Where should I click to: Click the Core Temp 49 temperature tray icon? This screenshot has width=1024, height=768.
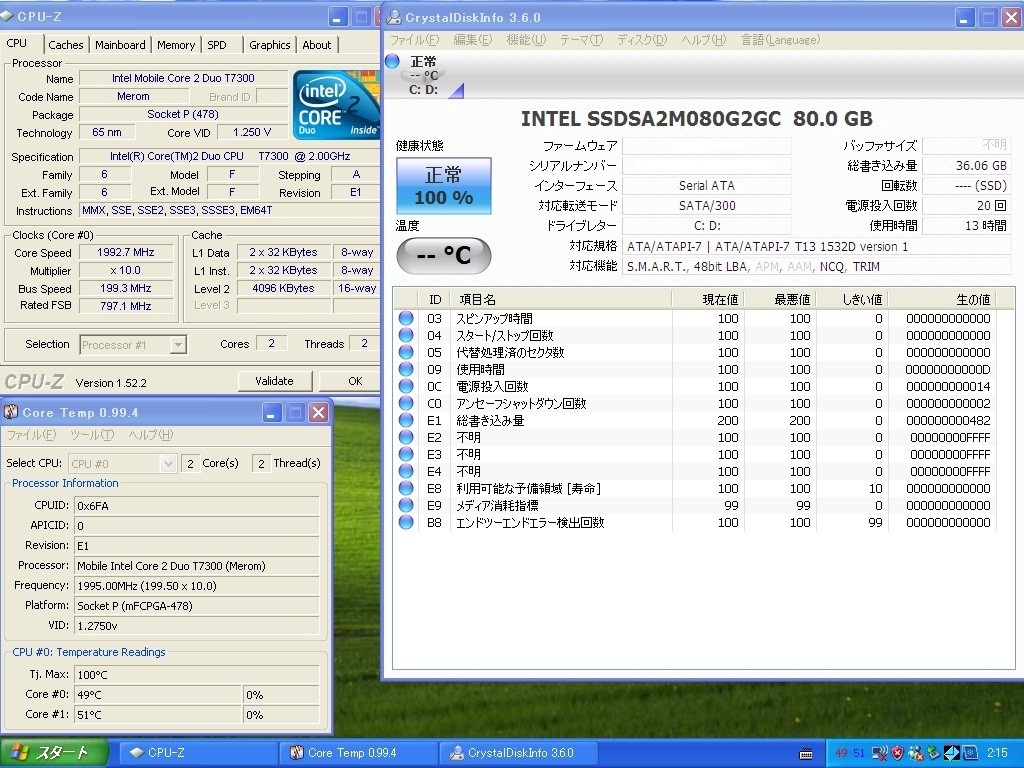841,753
